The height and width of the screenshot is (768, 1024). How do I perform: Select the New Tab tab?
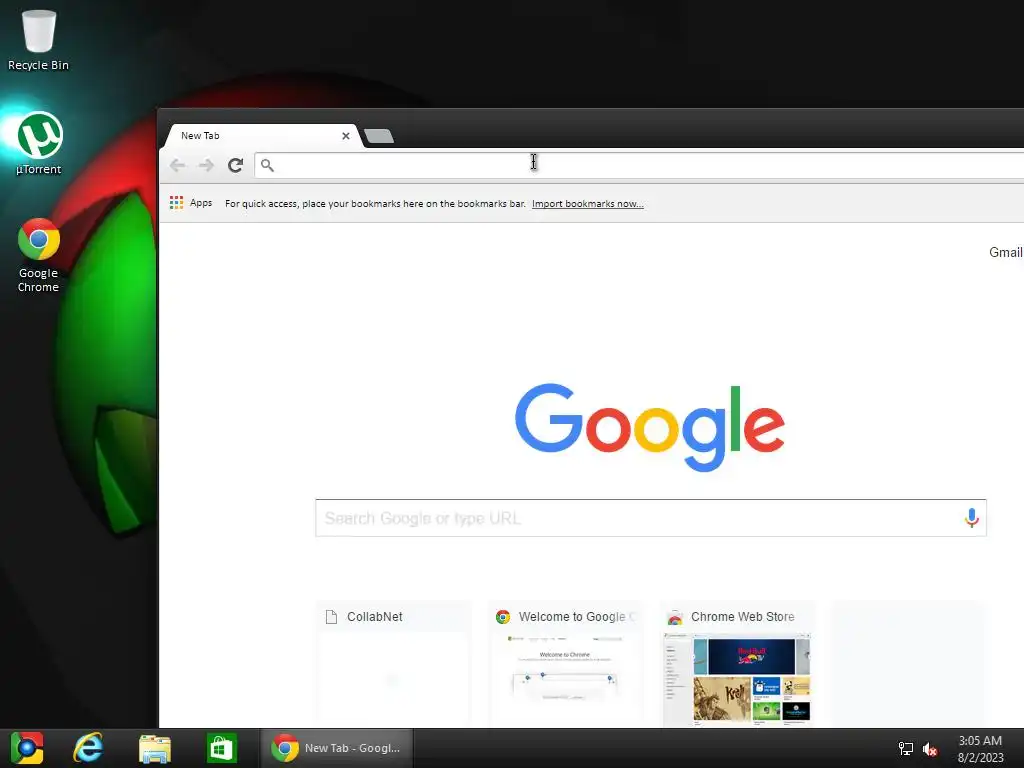tap(260, 136)
